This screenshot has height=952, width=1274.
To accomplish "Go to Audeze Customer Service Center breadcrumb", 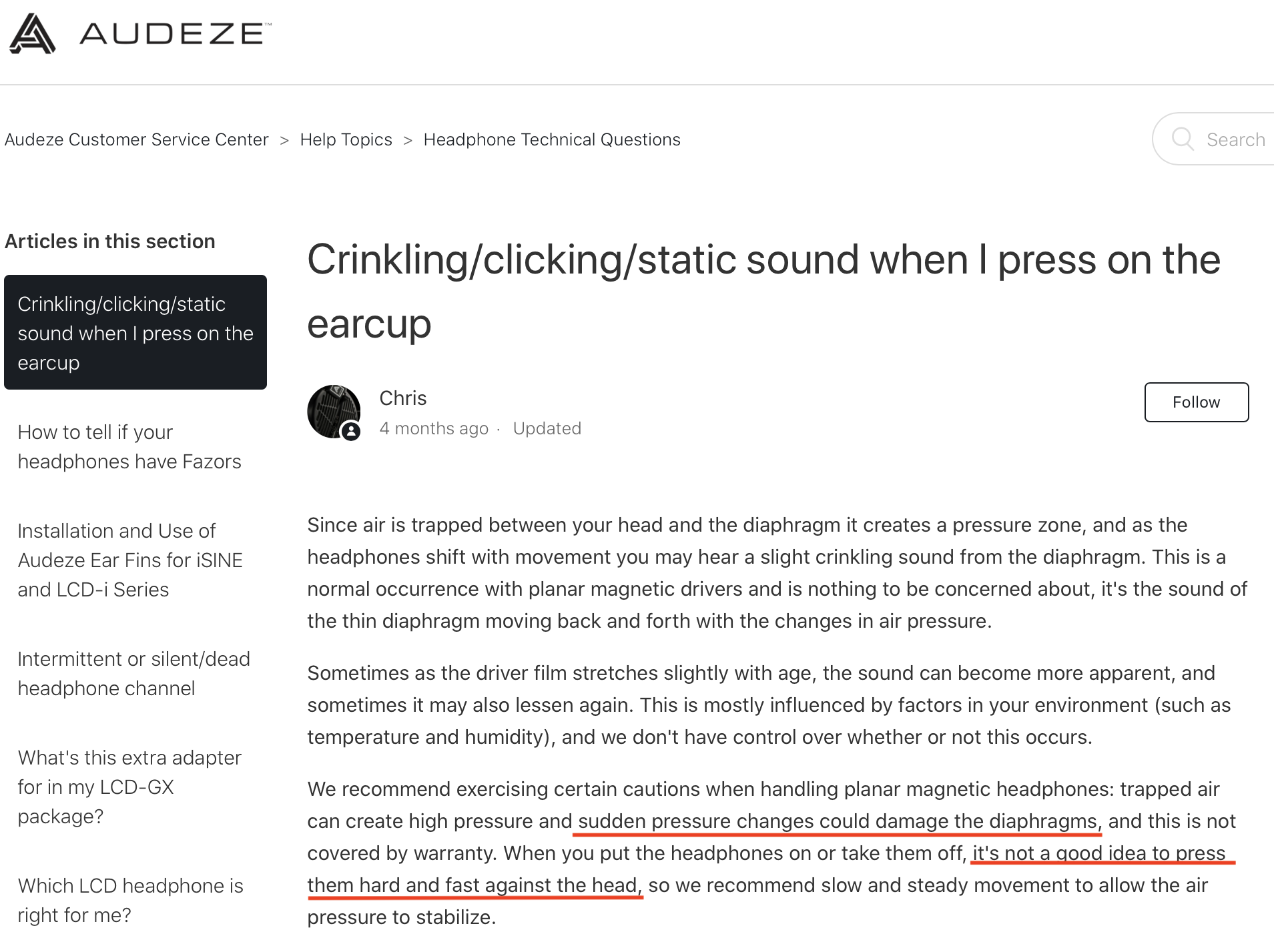I will click(137, 139).
